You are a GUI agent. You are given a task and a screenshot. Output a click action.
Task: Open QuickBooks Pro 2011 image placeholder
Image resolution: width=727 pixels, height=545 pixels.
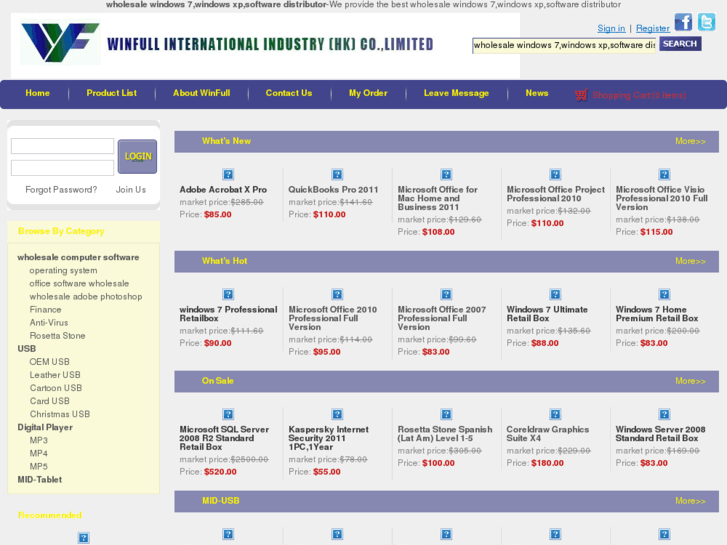coord(337,174)
